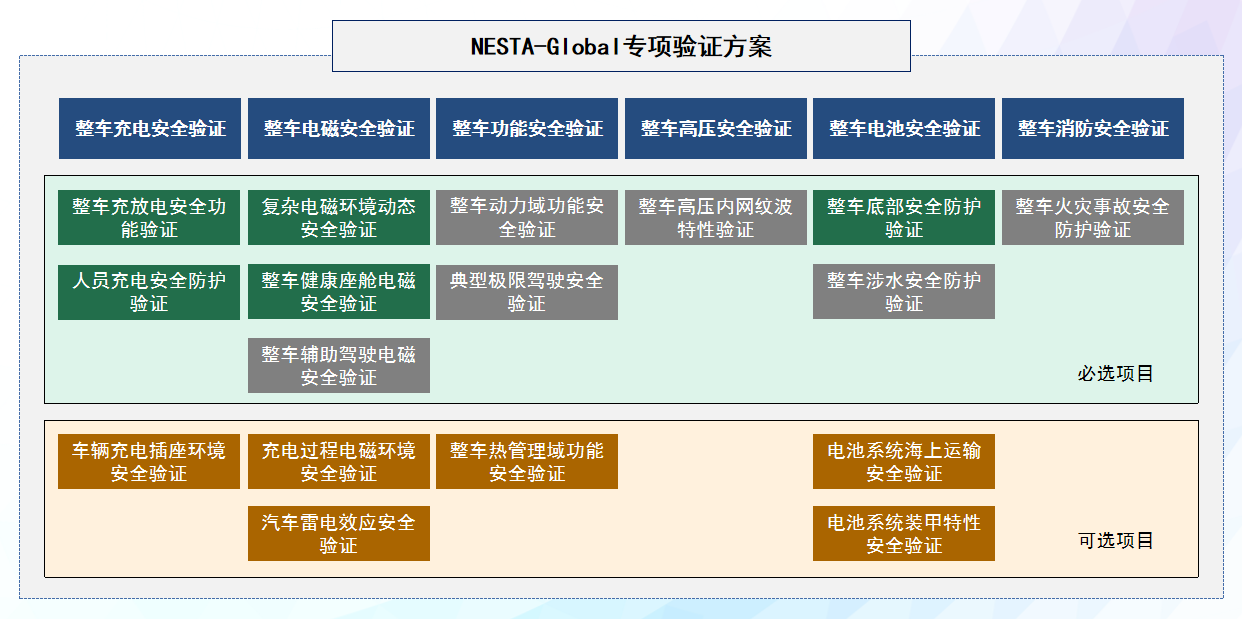Select the 整车电磁安全验证 category
Screen dimensions: 1242x619
(338, 128)
